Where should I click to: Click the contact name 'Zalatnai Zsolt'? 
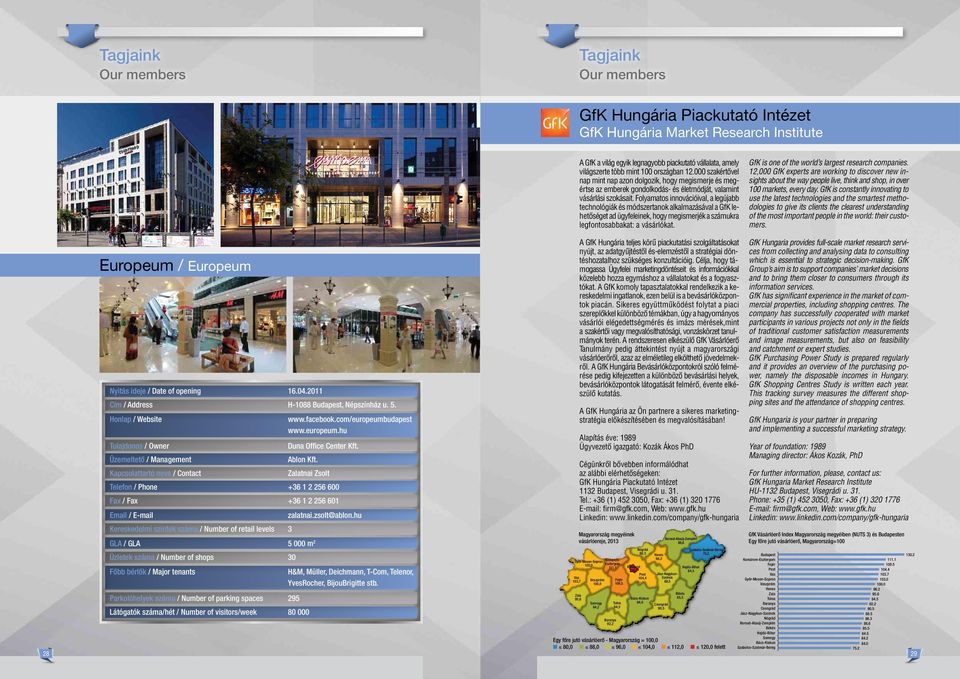(x=309, y=473)
